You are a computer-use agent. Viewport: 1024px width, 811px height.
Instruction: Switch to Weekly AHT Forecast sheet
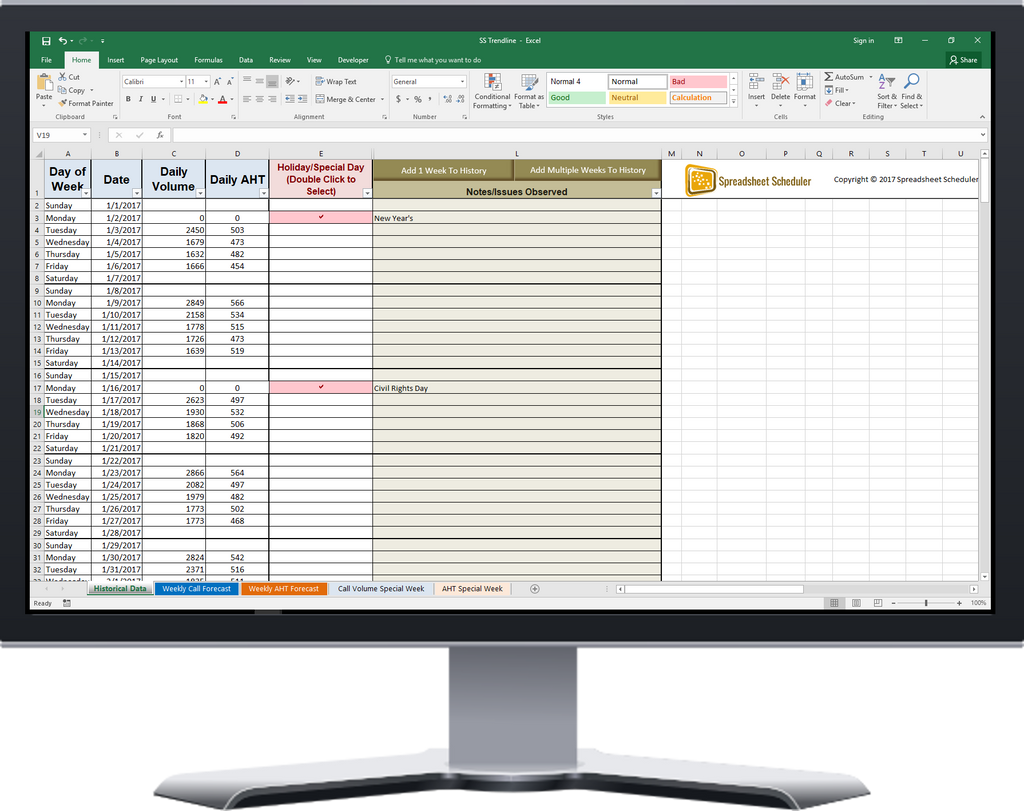tap(283, 589)
